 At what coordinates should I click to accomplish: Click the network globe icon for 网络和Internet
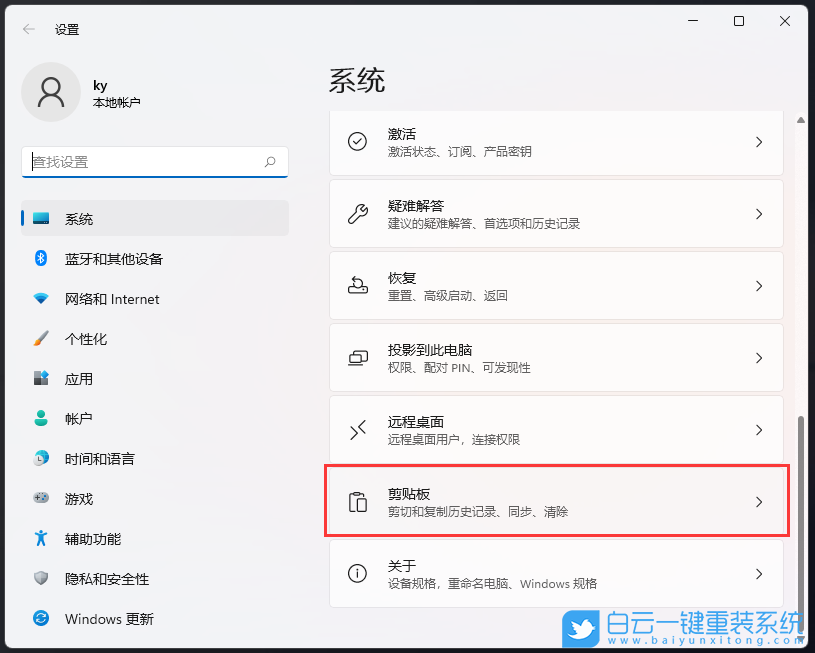[x=40, y=298]
